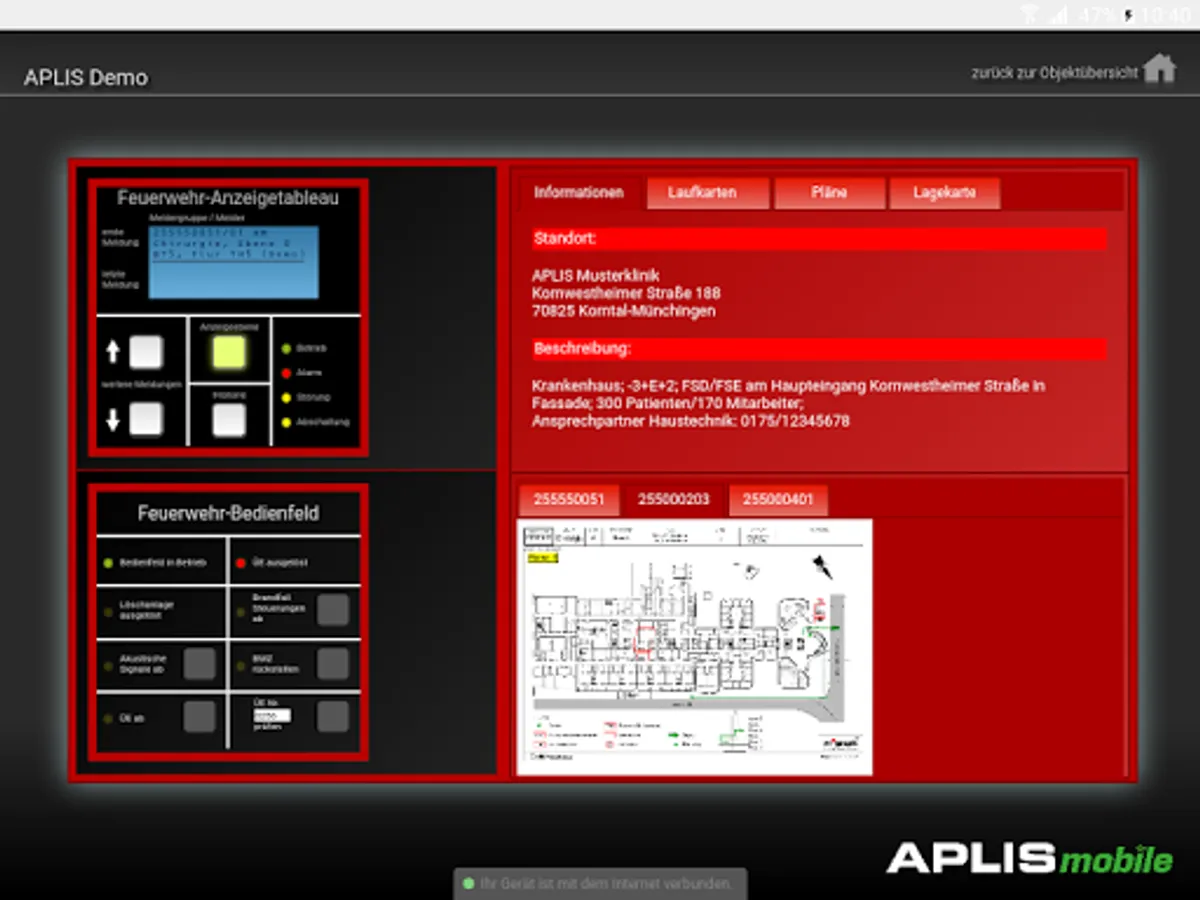
Task: Click 'Ansprechpartner Haustechnik: 0175/12345678' line
Action: (691, 421)
